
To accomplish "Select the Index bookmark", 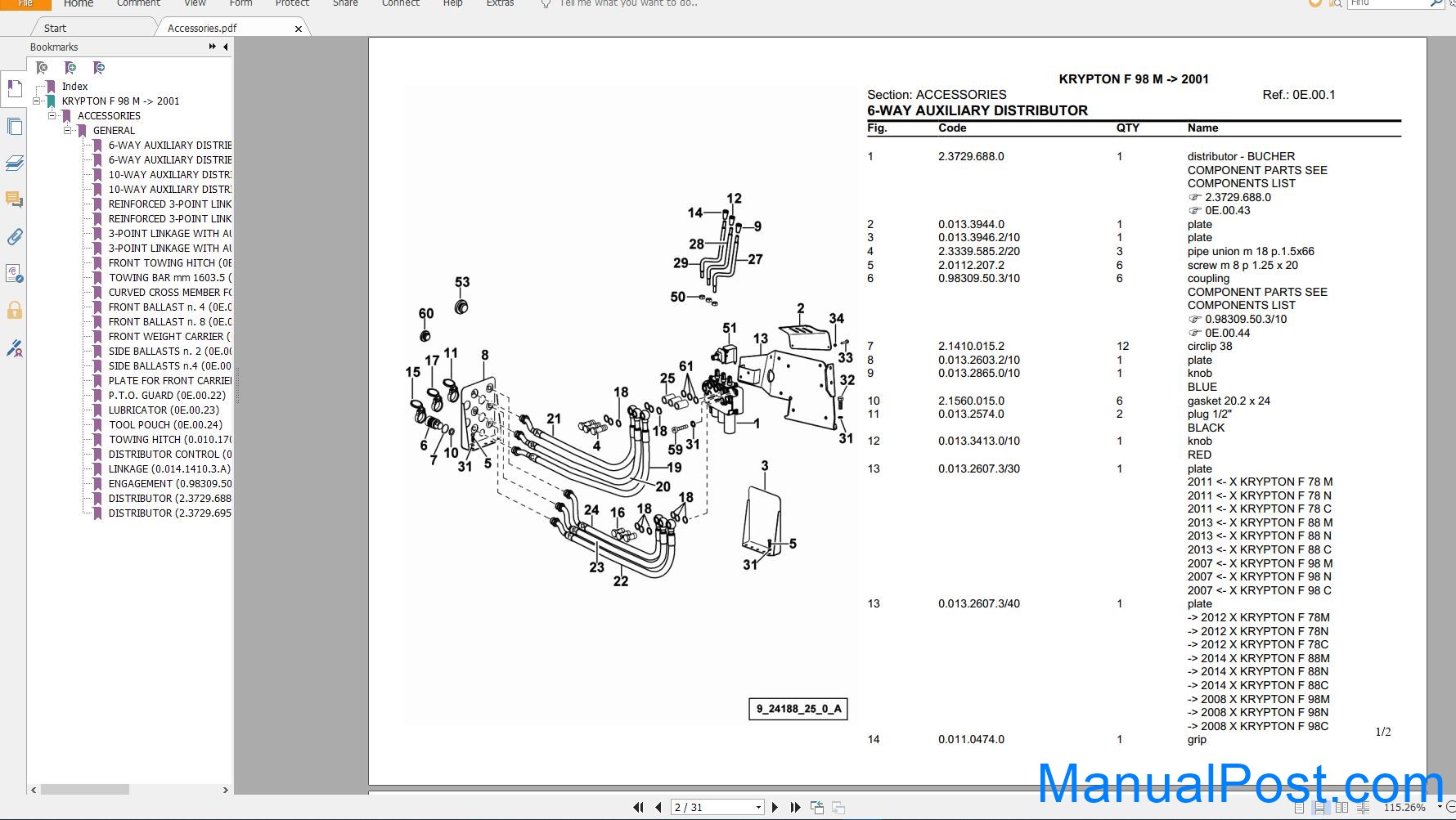I will click(74, 87).
